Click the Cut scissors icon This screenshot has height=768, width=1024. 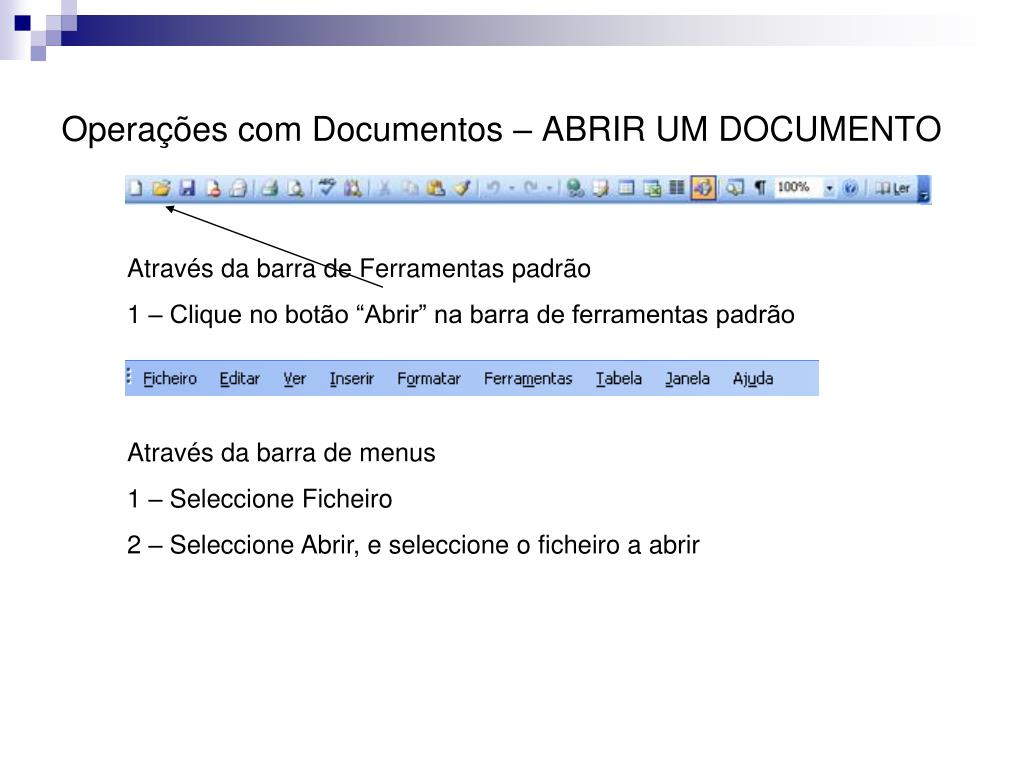tap(384, 188)
